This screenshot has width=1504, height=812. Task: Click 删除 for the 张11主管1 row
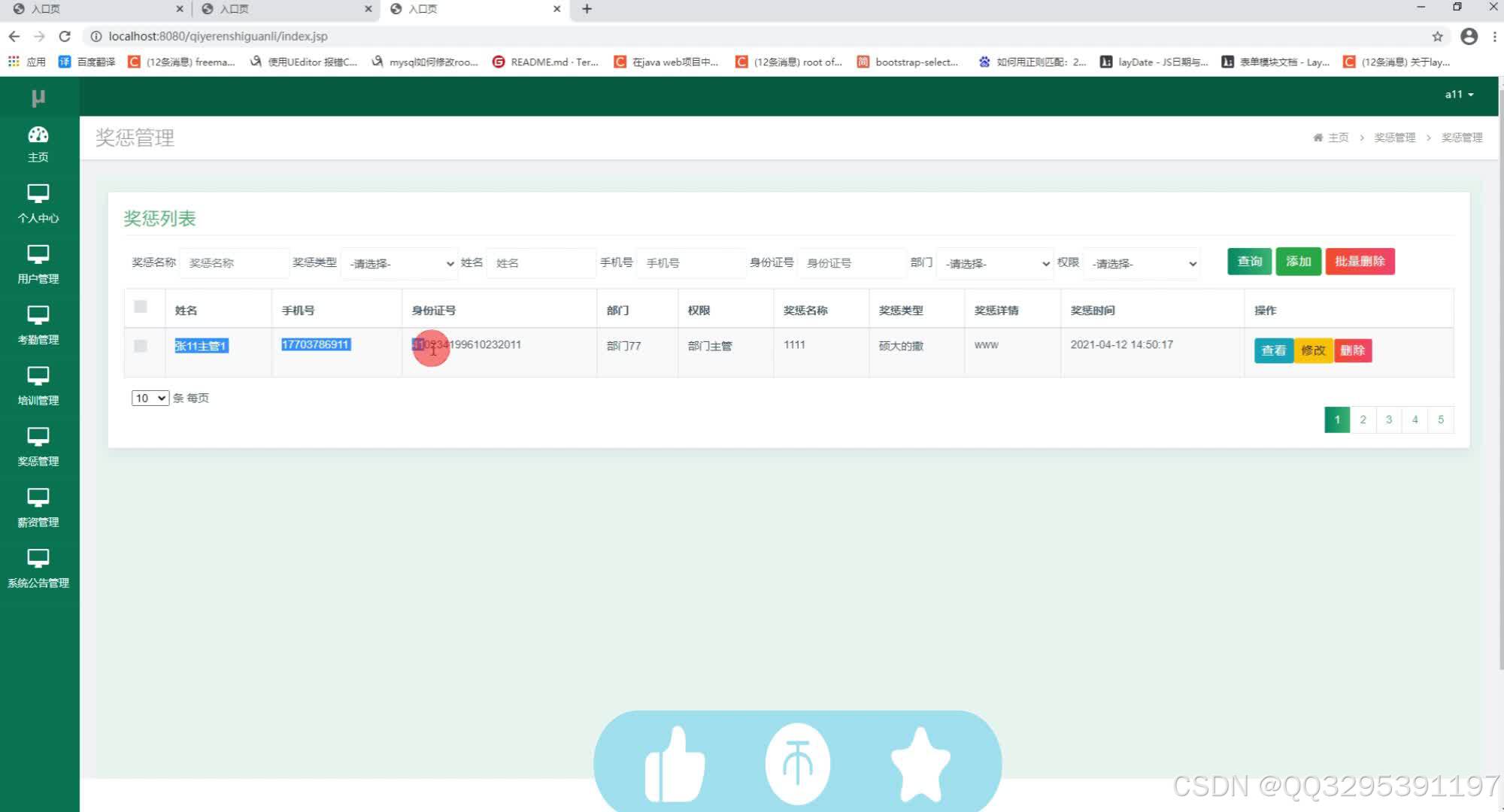pos(1353,350)
